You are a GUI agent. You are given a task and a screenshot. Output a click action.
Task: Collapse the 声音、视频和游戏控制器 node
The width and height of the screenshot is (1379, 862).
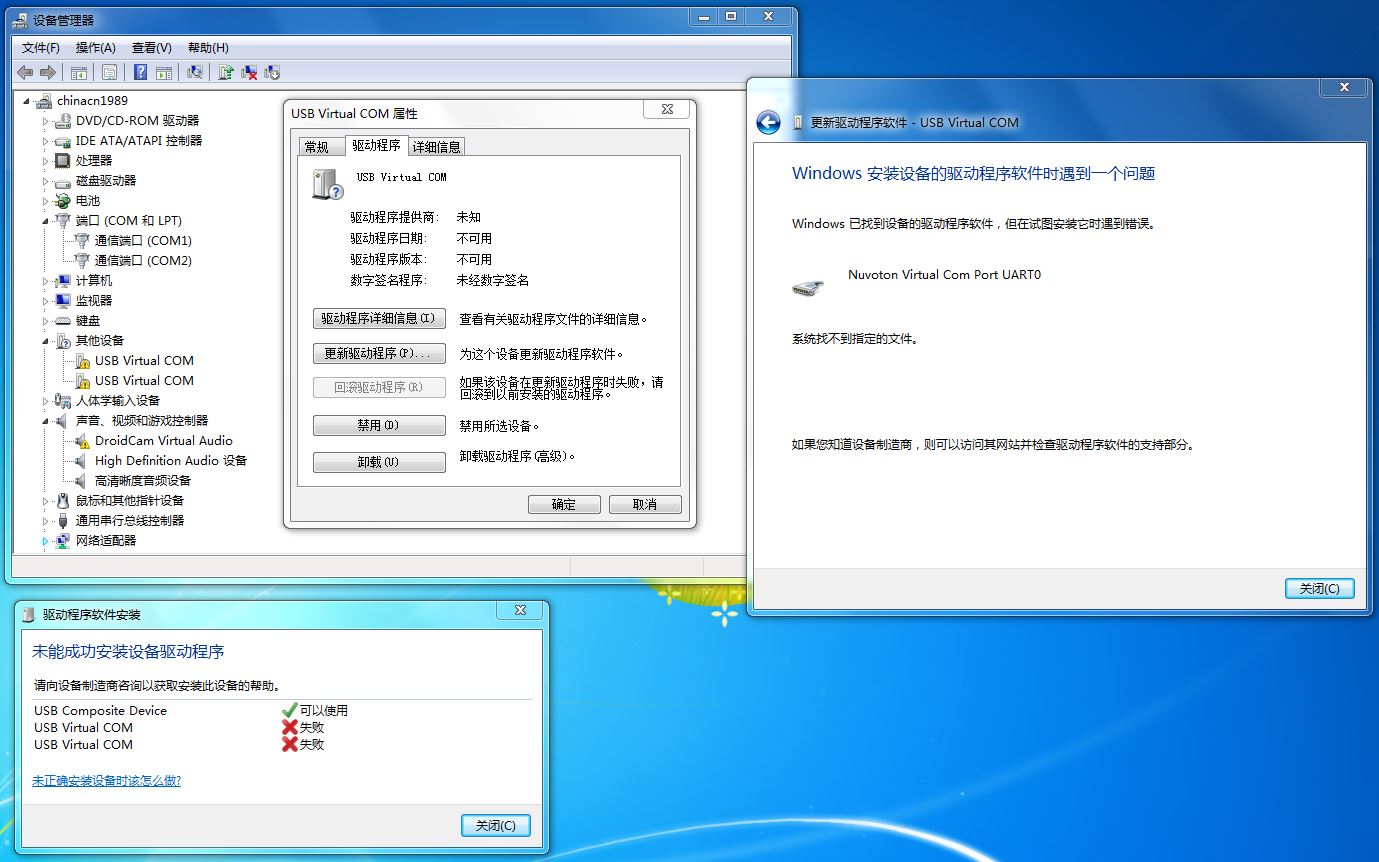tap(45, 421)
